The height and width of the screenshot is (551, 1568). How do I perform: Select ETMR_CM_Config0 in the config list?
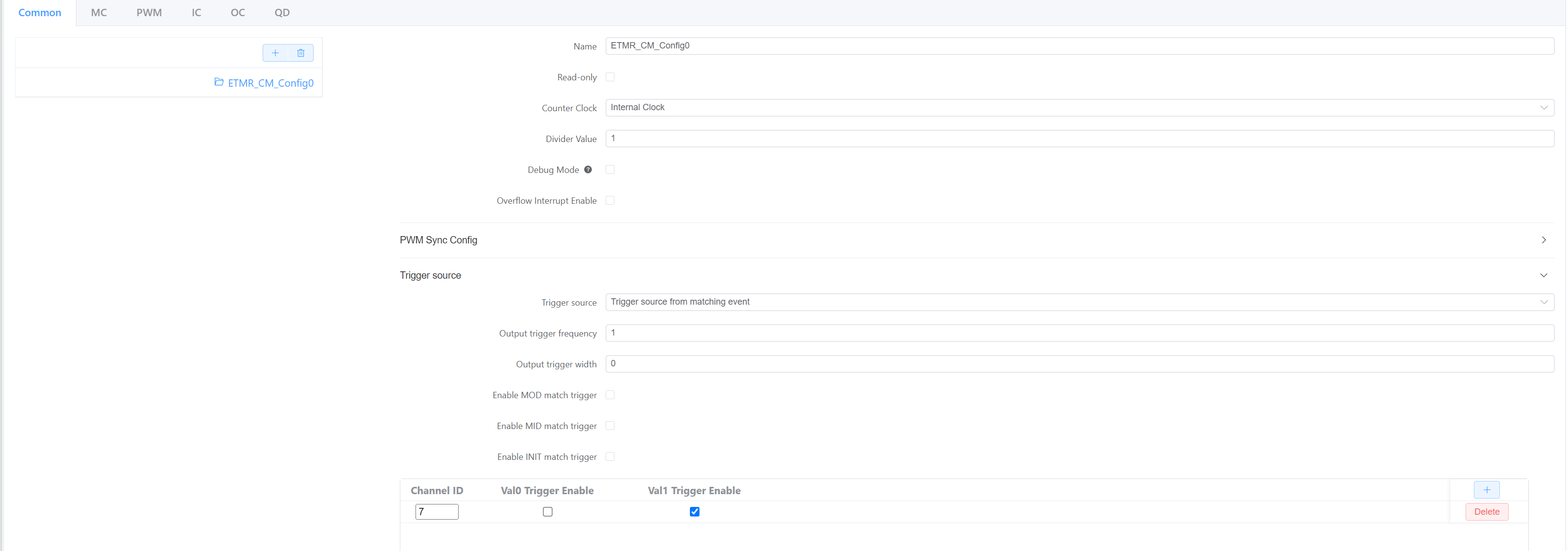pos(270,83)
